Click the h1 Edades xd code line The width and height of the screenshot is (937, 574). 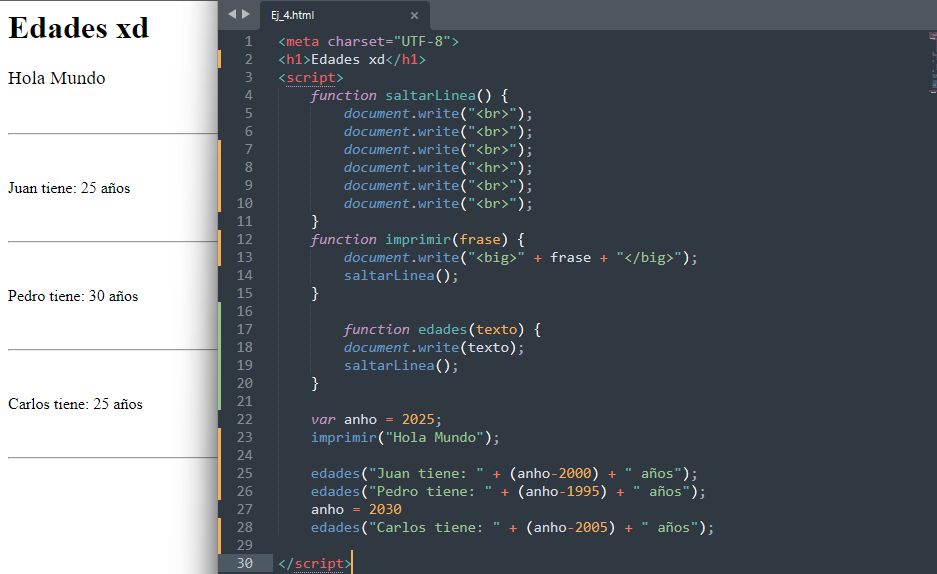[x=352, y=60]
